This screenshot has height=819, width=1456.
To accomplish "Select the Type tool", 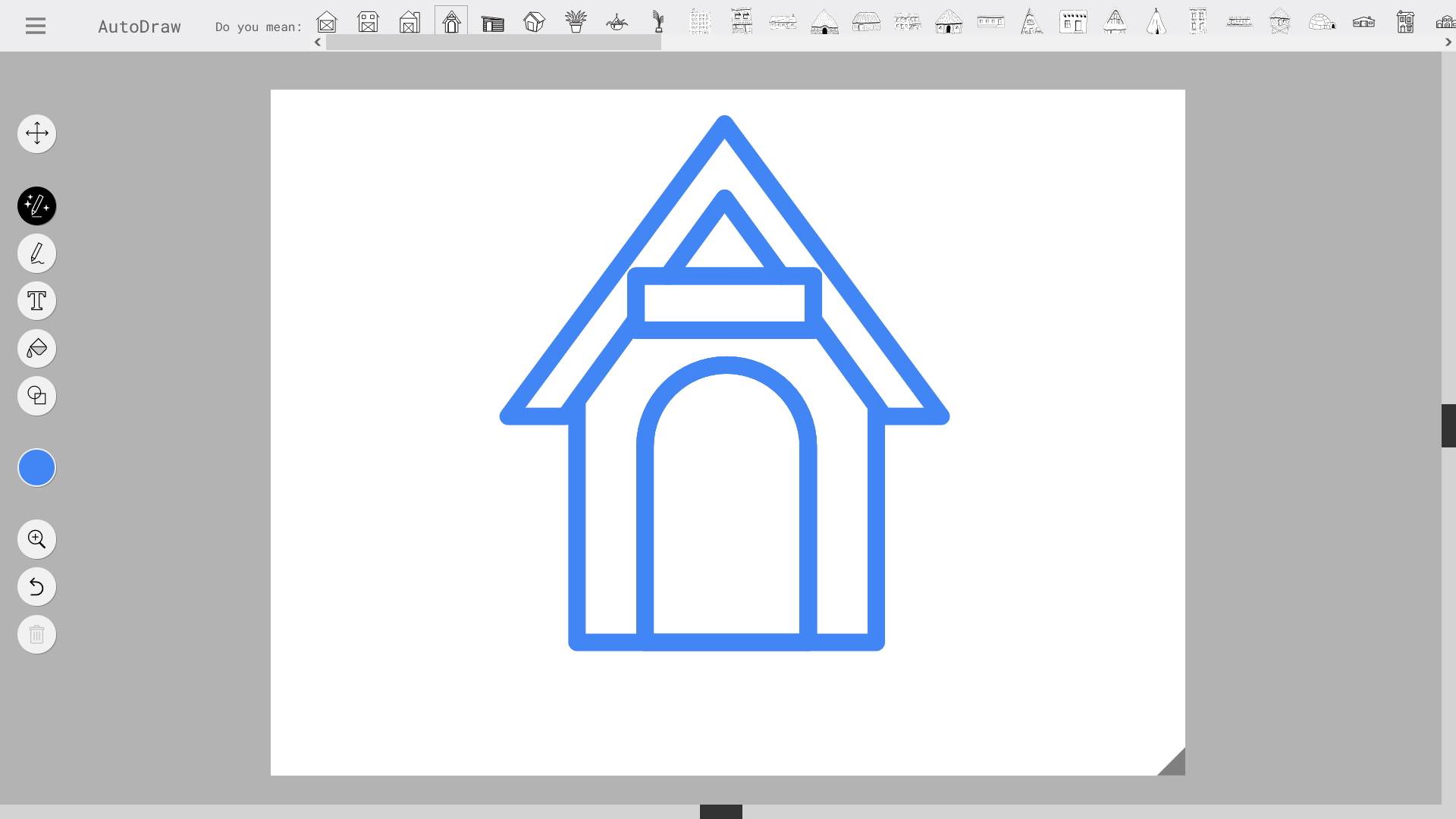I will pos(36,300).
